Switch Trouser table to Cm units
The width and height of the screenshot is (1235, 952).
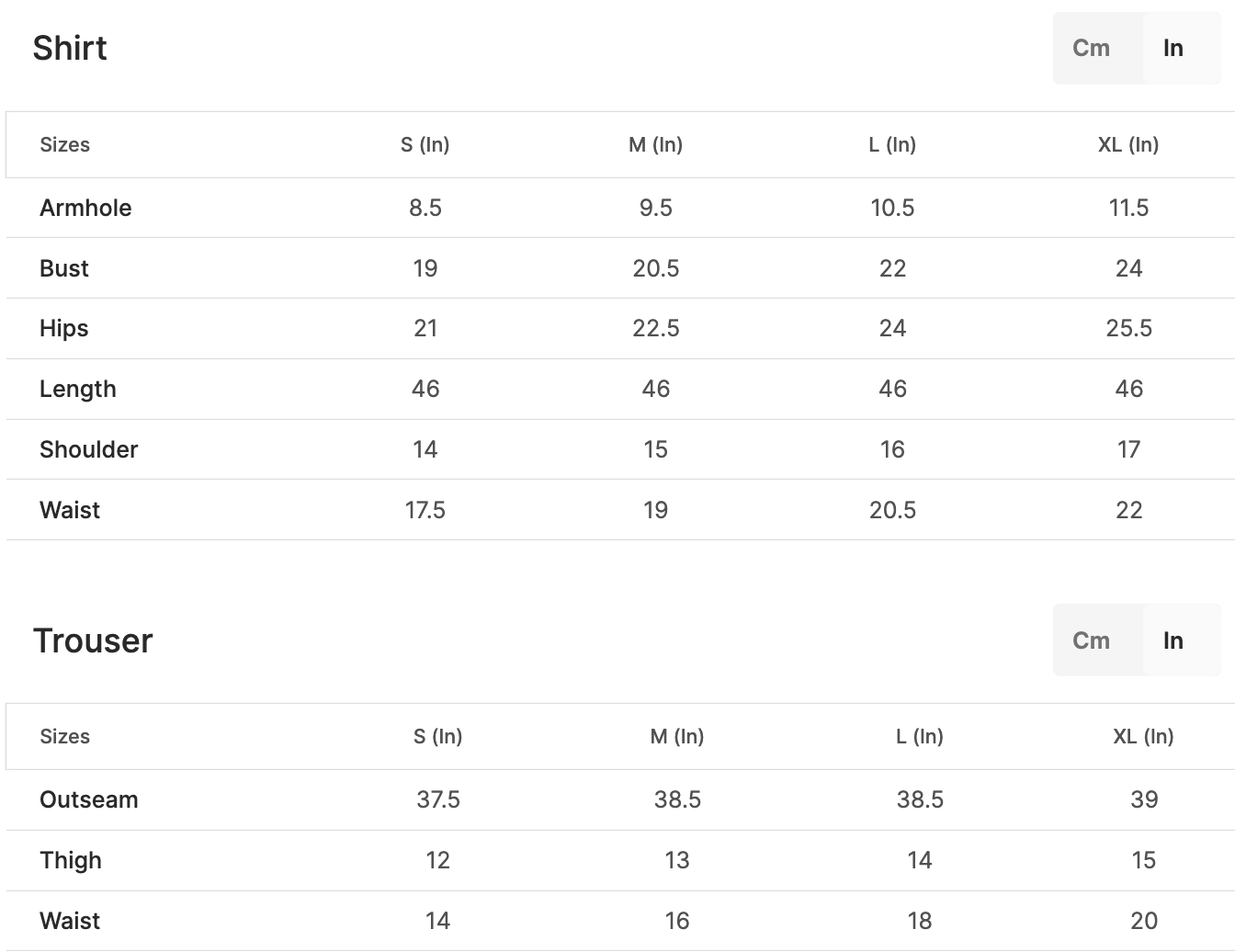pos(1091,640)
